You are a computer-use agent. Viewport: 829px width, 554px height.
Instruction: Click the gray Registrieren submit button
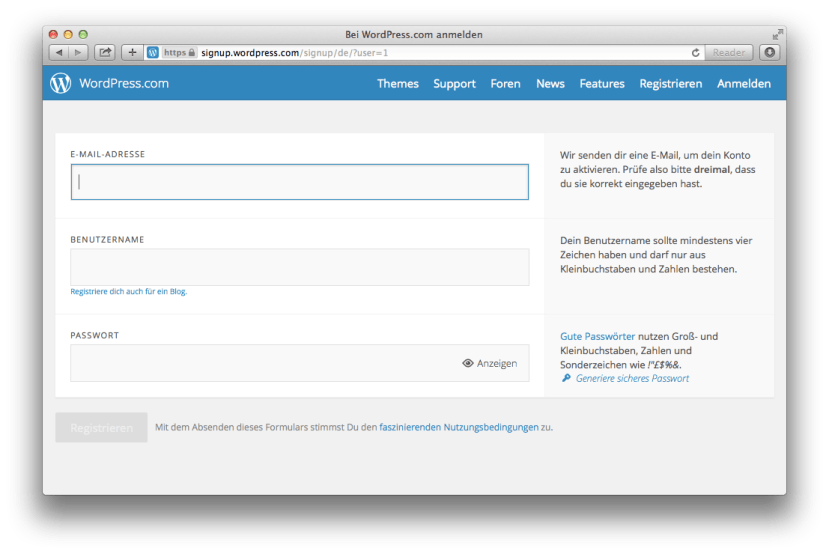click(101, 428)
